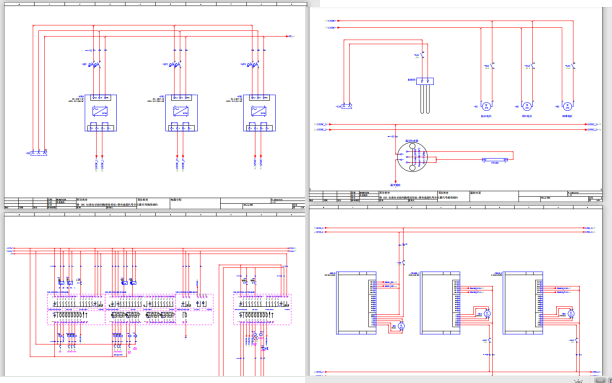This screenshot has height=383, width=612.
Task: Select the middle drive module in bottom-right sheet
Action: 440,303
